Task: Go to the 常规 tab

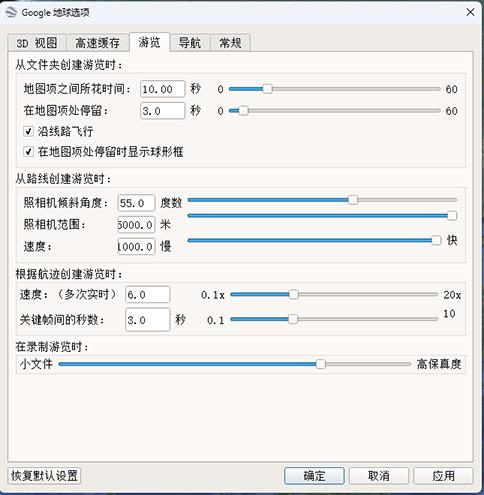Action: click(230, 43)
